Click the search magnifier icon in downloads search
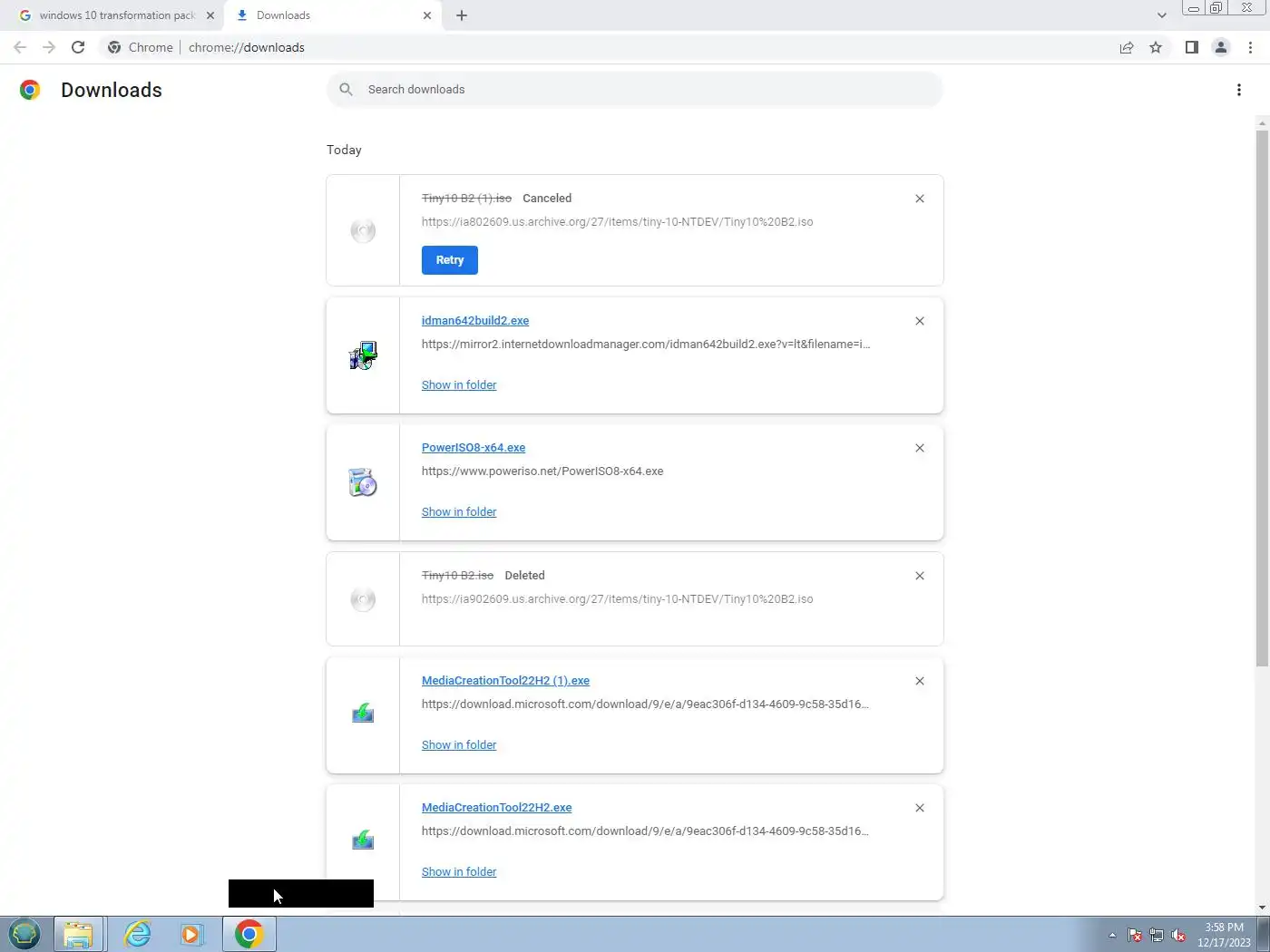Screen dimensions: 1270x952 point(346,89)
